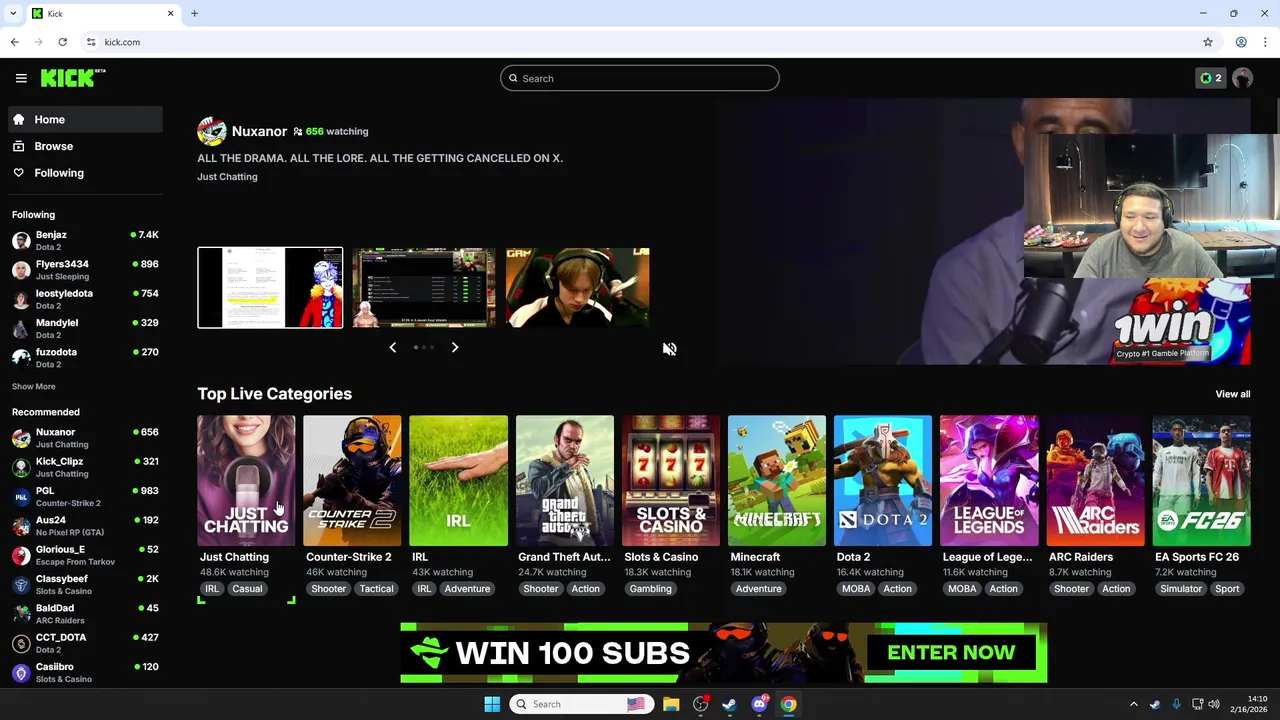The width and height of the screenshot is (1280, 720).
Task: Click the Gambling tag under Slots & Casino
Action: coord(650,589)
